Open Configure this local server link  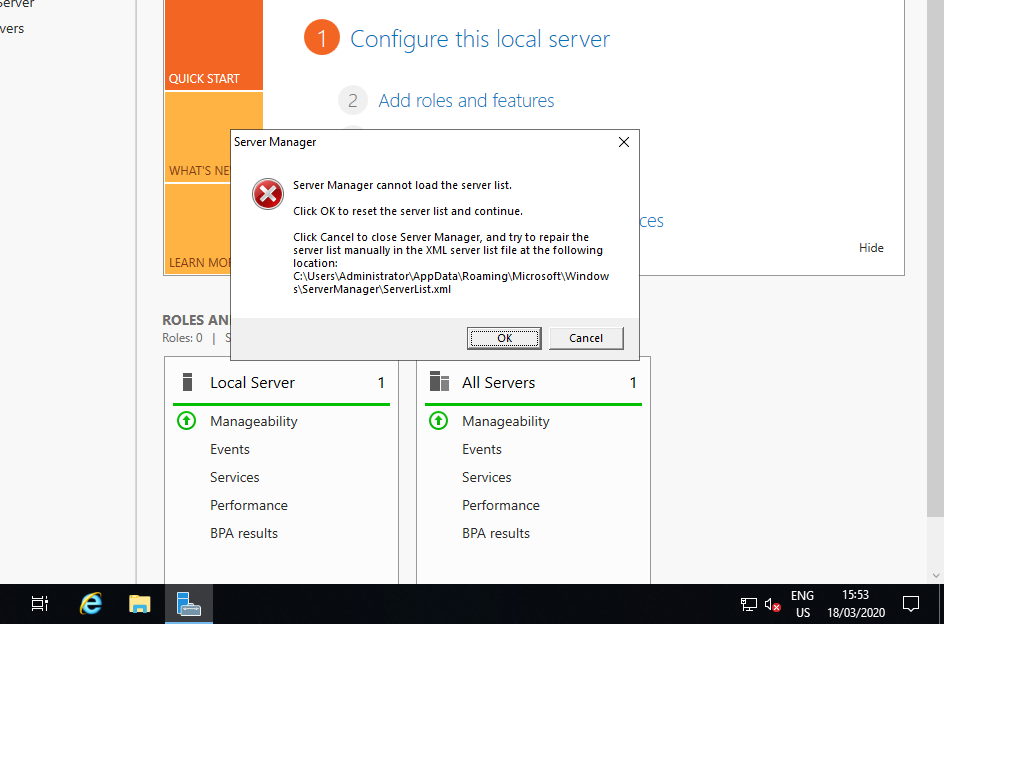point(479,39)
